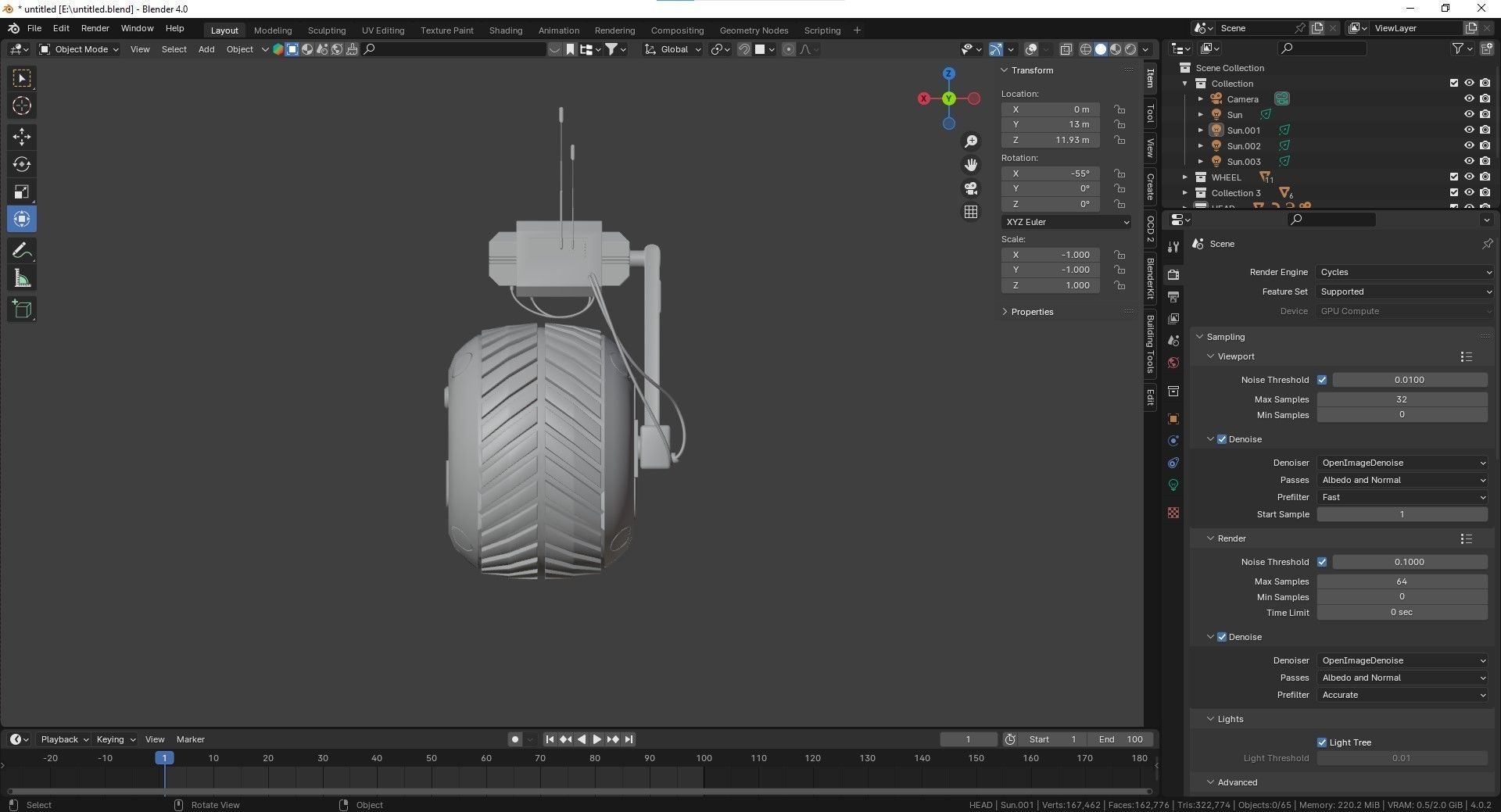Open the View Layer properties tab icon
Viewport: 1501px width, 812px height.
coord(1173,319)
